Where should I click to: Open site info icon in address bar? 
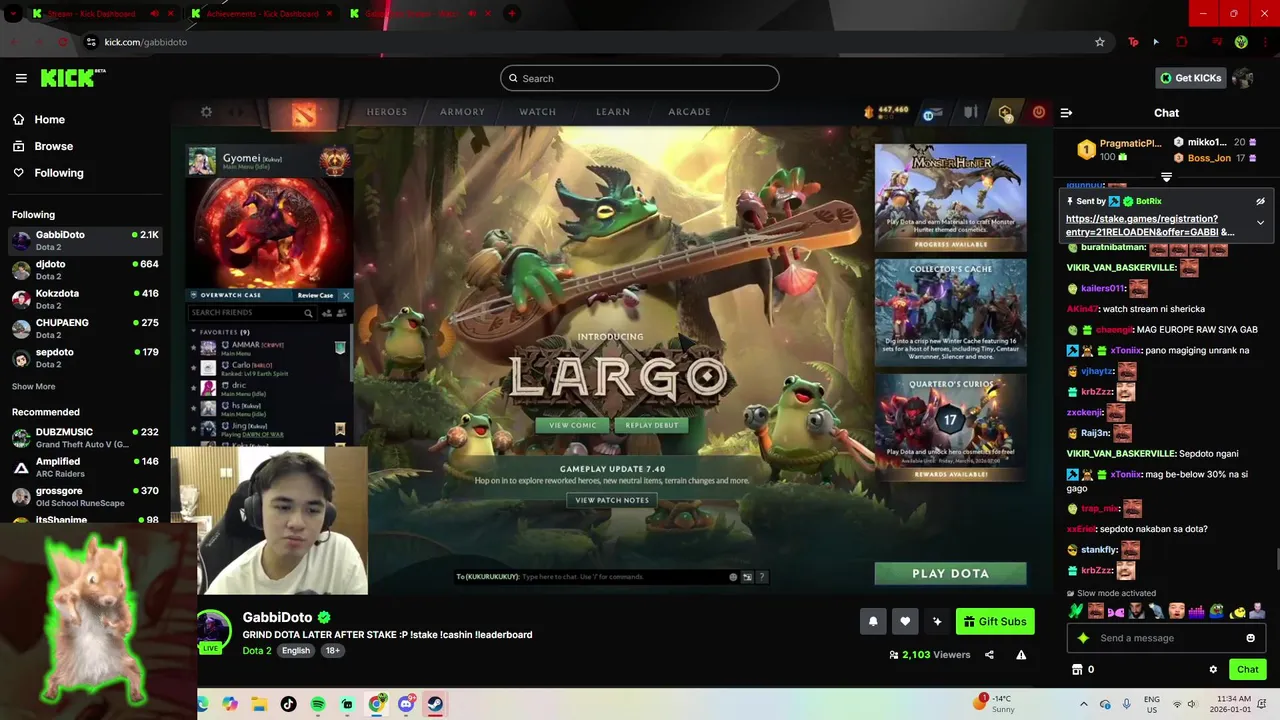coord(91,42)
